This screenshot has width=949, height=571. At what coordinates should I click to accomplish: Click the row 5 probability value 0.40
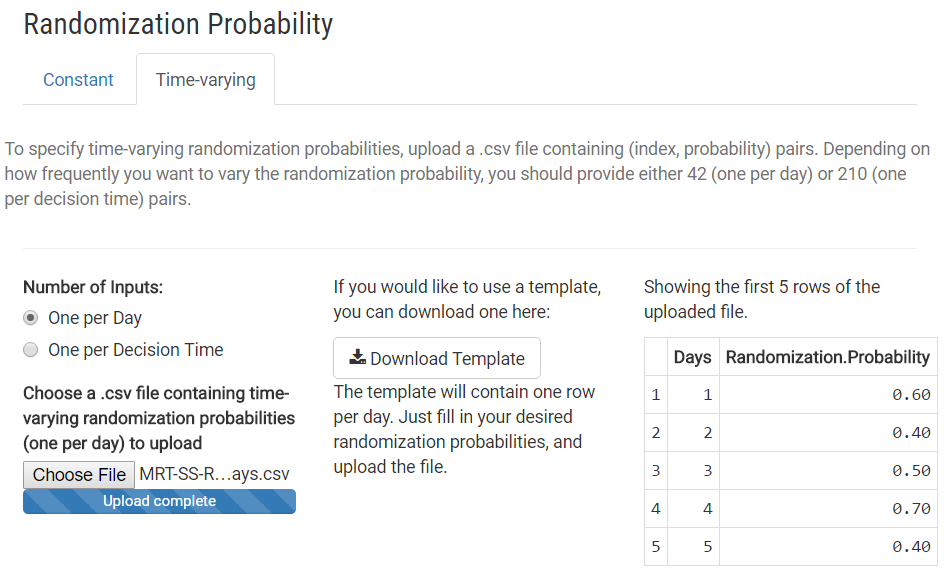tap(911, 547)
